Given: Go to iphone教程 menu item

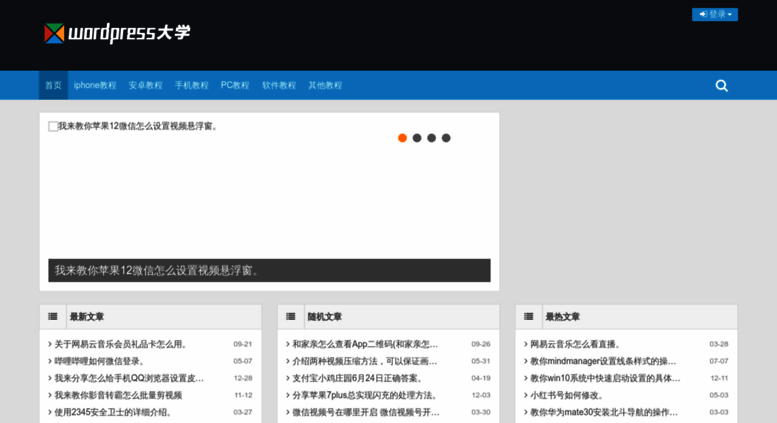Looking at the screenshot, I should (95, 85).
